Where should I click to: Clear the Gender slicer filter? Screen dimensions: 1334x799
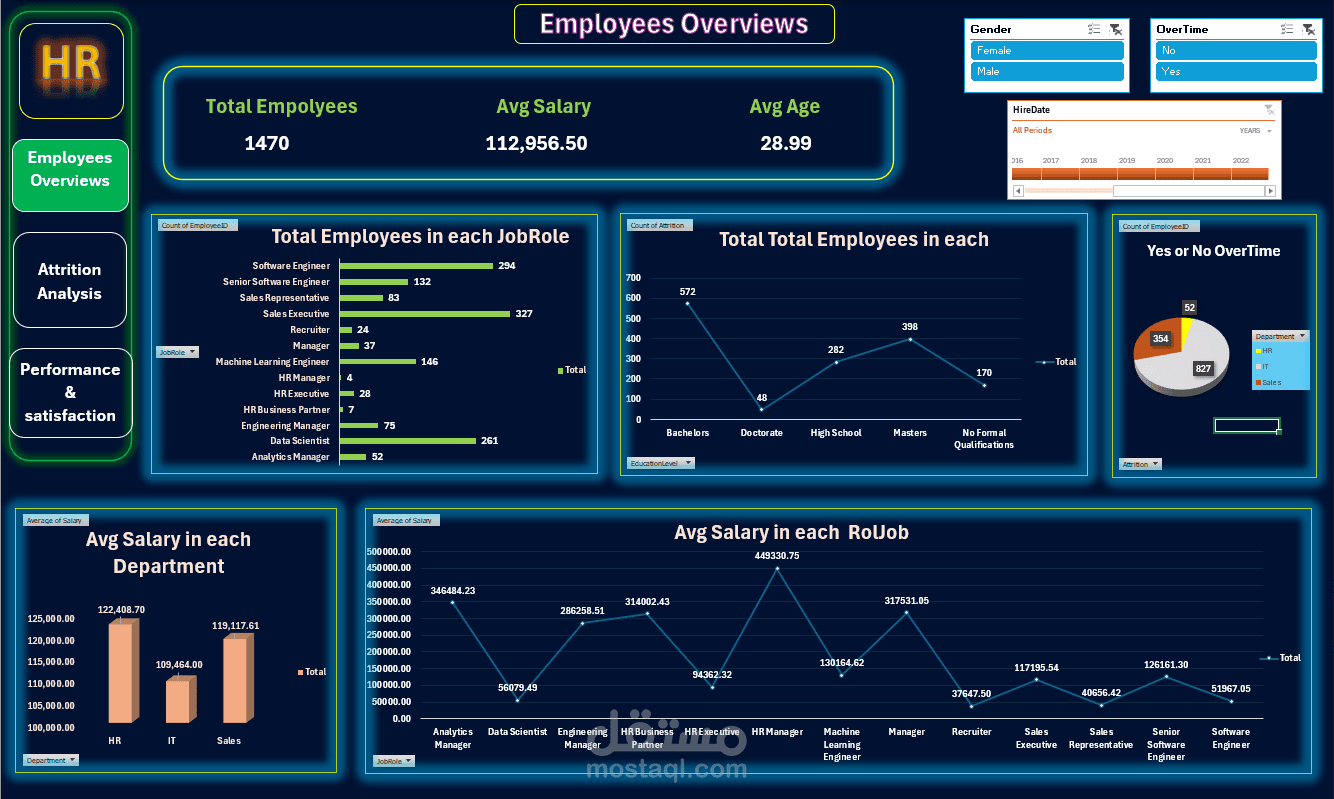click(x=1115, y=30)
